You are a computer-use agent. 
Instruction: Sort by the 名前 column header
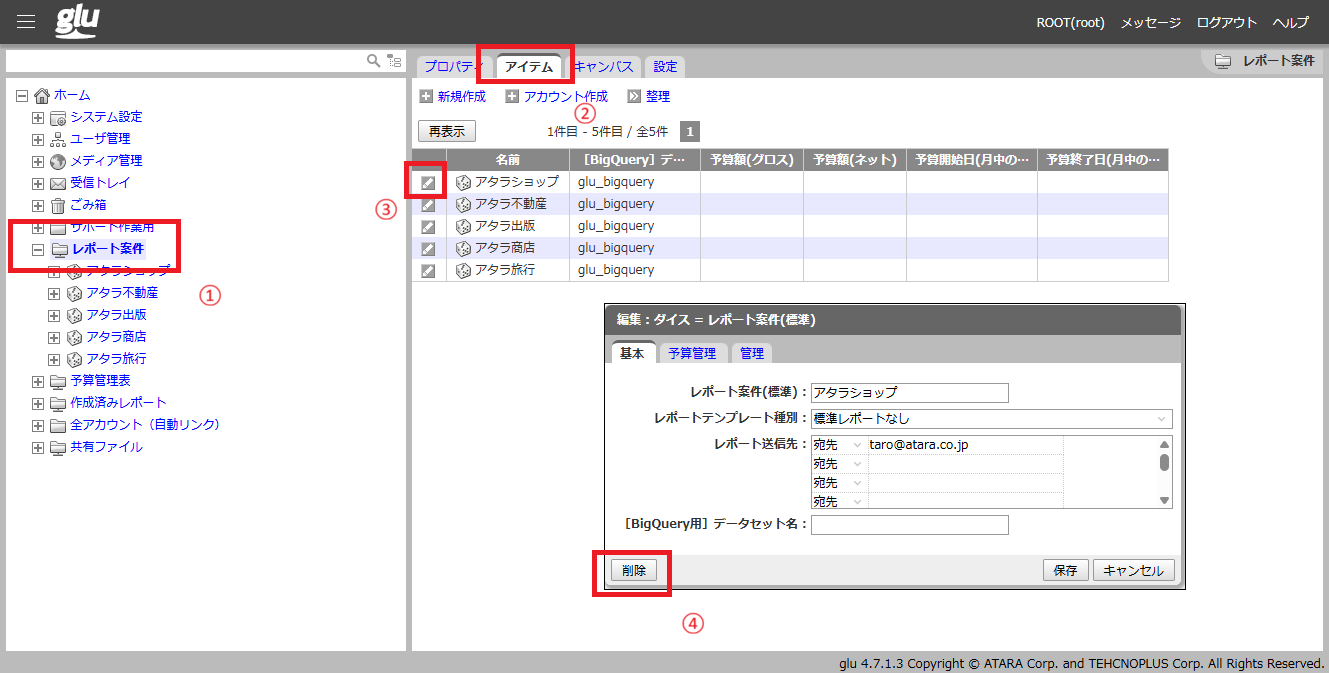[x=508, y=160]
